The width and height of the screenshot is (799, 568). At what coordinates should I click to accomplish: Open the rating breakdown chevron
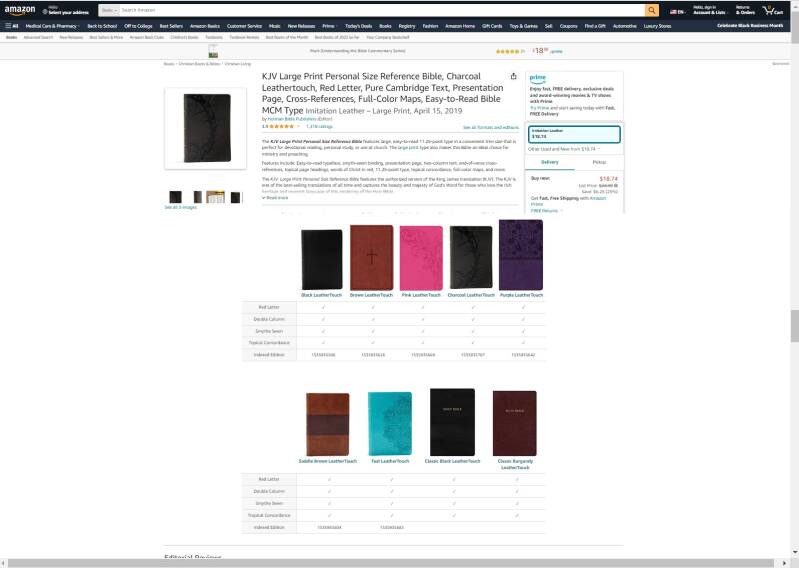click(299, 126)
